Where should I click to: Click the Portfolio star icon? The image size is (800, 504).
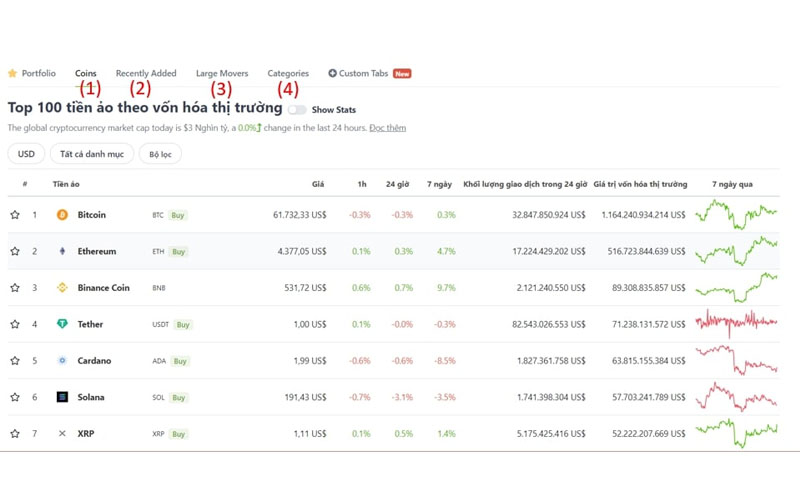coord(13,73)
